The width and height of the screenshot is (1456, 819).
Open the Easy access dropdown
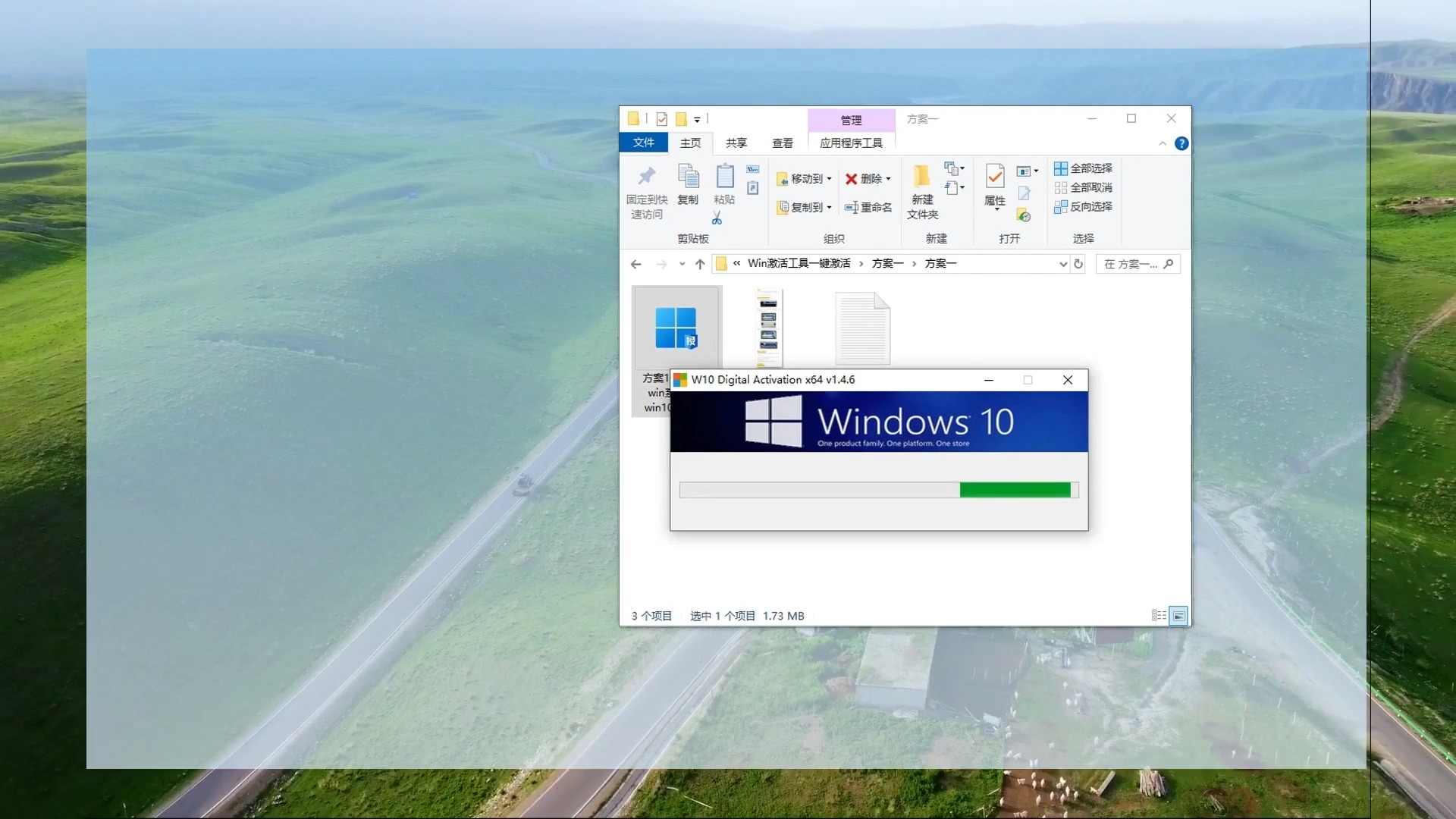click(x=954, y=187)
